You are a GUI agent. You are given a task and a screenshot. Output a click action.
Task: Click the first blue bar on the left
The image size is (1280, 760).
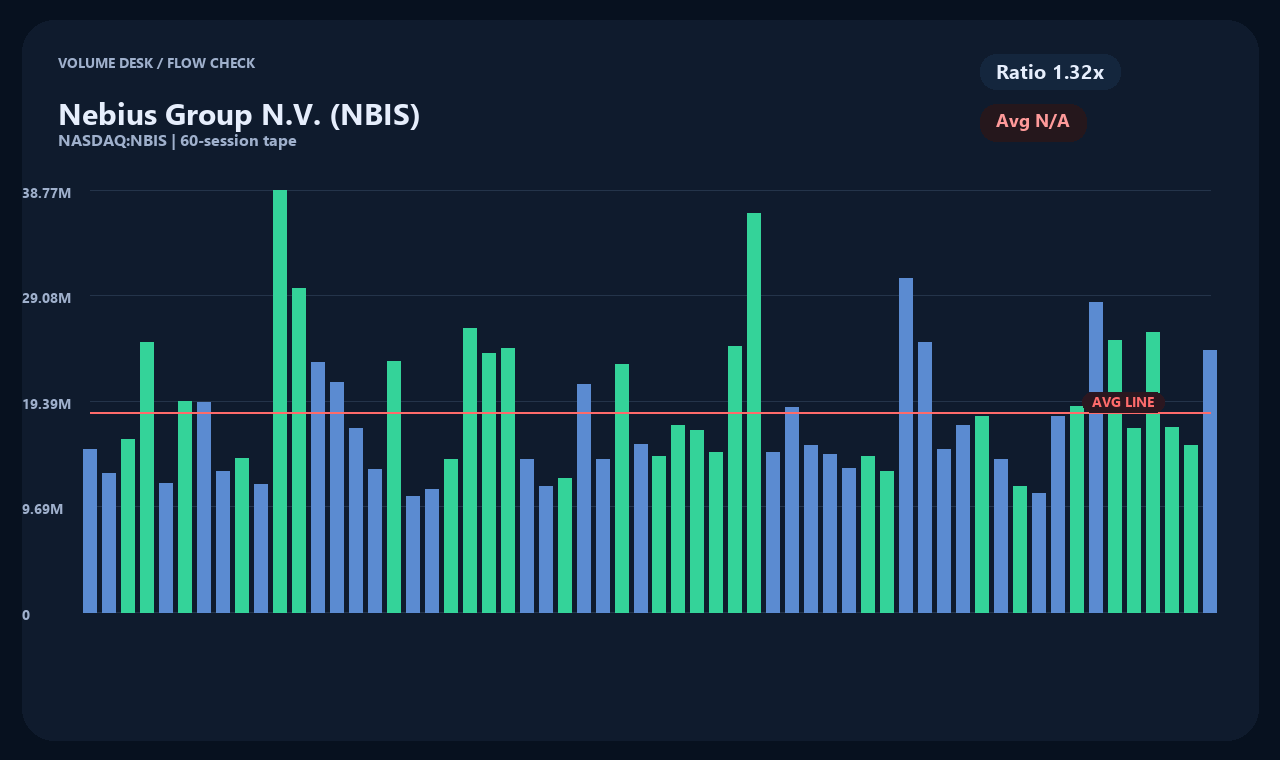[x=90, y=531]
